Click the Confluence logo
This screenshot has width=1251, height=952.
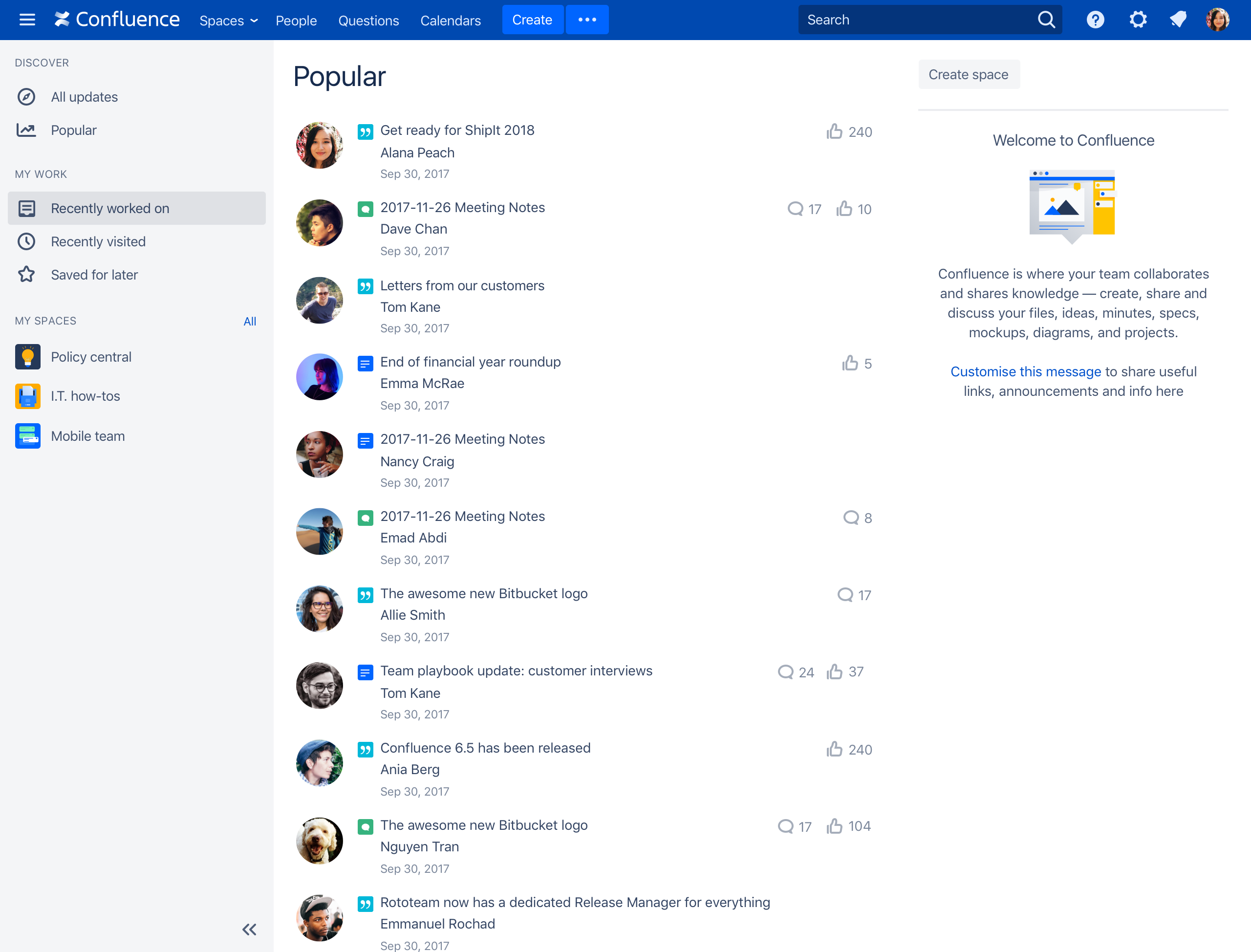(x=117, y=20)
